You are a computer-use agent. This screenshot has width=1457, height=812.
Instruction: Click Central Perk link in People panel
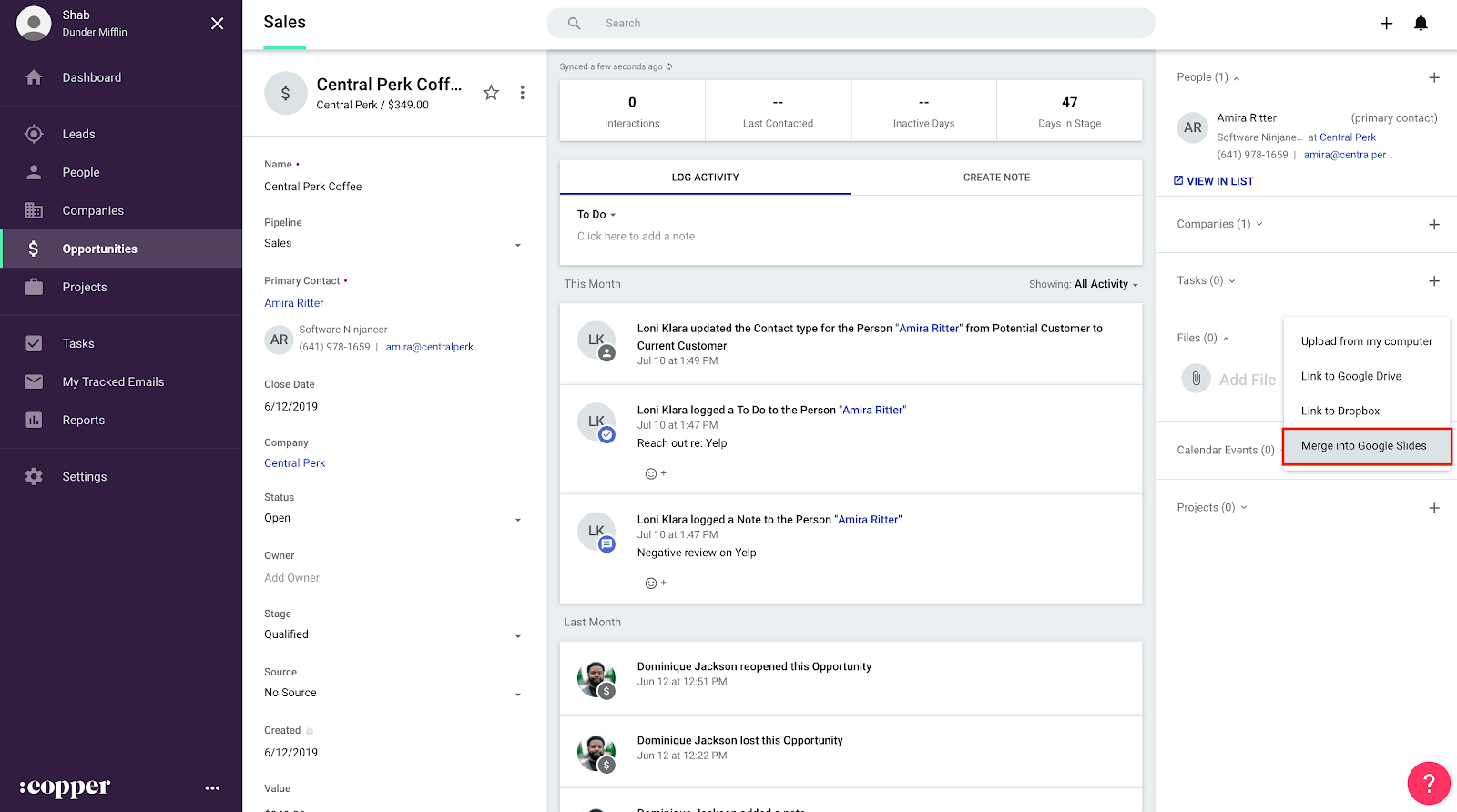click(1348, 137)
